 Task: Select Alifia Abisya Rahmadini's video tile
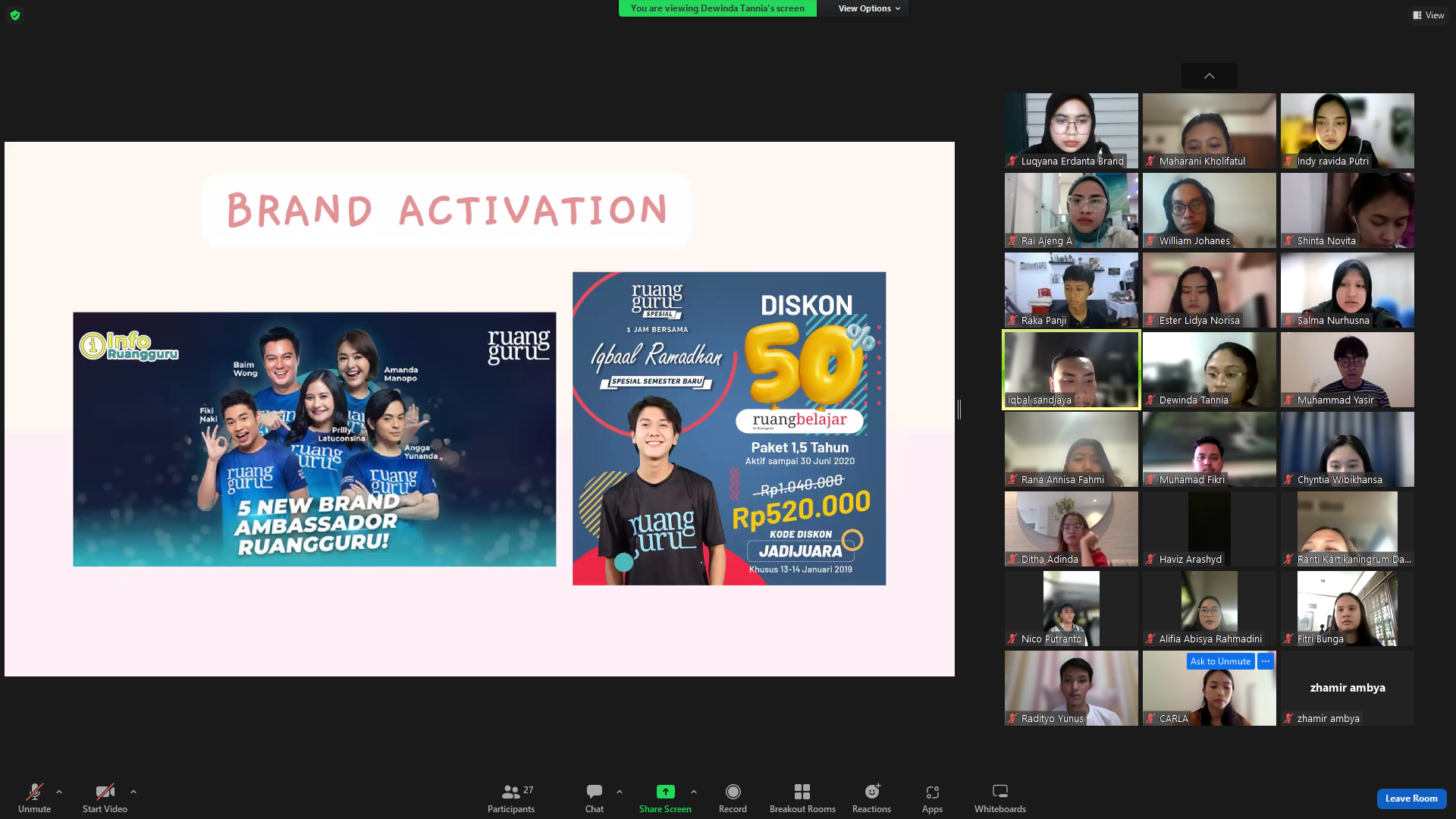tap(1210, 608)
